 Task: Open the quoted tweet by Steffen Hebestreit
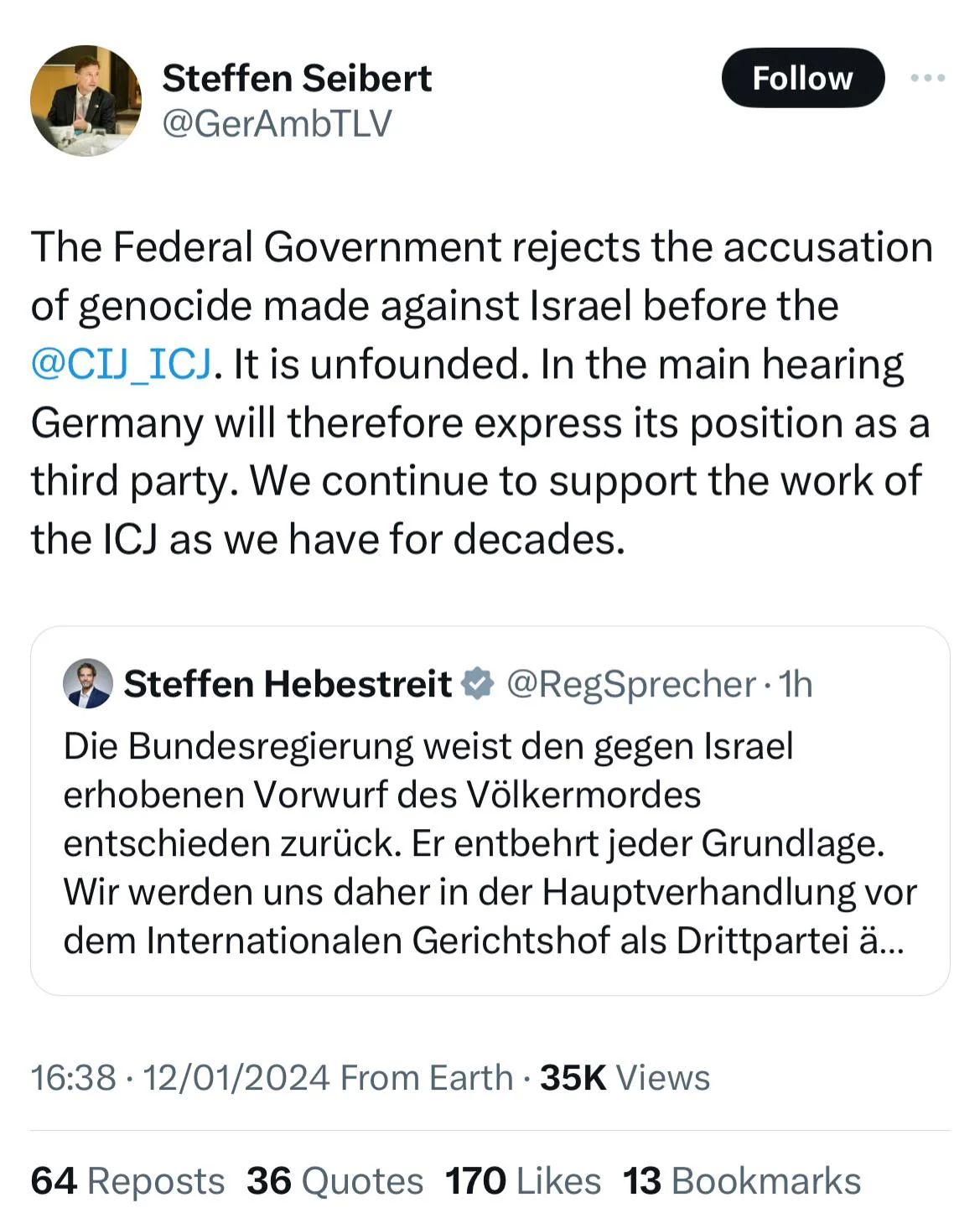pyautogui.click(x=490, y=811)
